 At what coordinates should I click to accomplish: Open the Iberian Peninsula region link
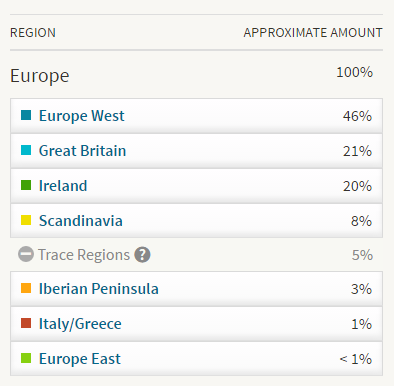pyautogui.click(x=99, y=289)
